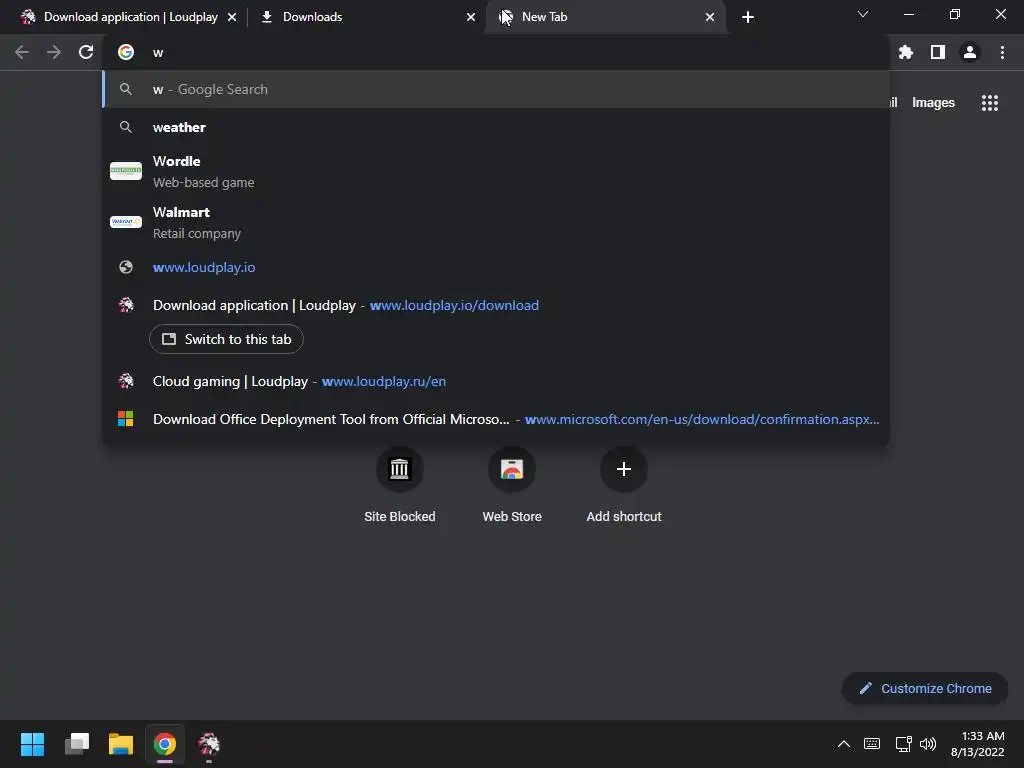Open the Google apps grid
The height and width of the screenshot is (768, 1024).
pos(990,103)
